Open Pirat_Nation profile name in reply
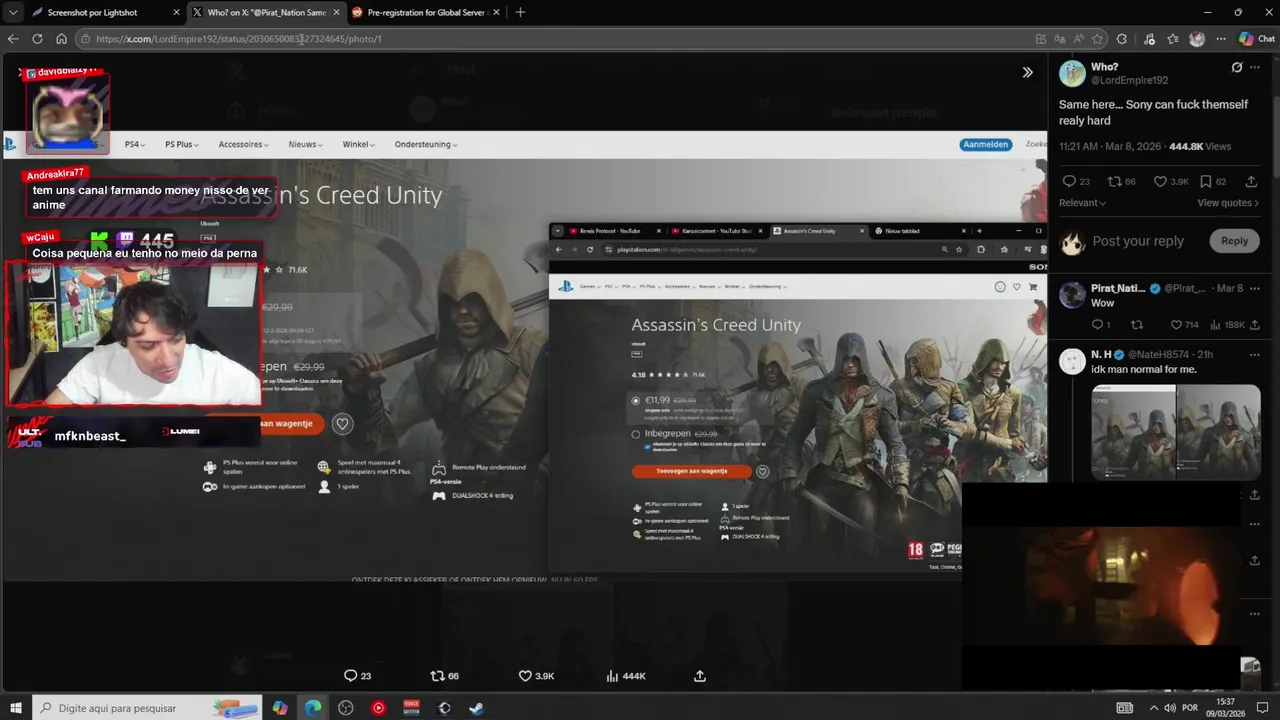Image resolution: width=1280 pixels, height=720 pixels. click(1118, 288)
